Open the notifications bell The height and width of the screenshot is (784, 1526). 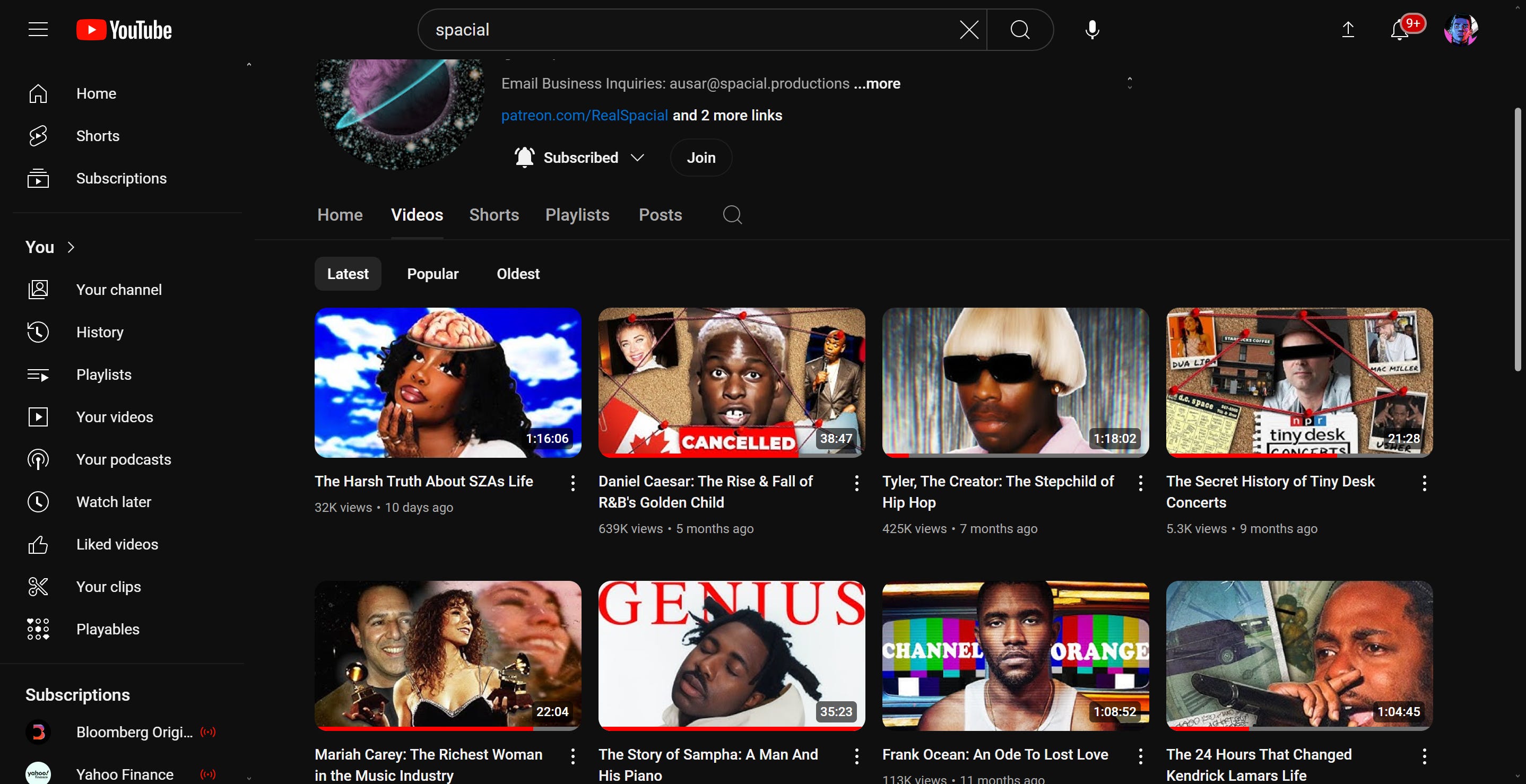[x=1400, y=30]
